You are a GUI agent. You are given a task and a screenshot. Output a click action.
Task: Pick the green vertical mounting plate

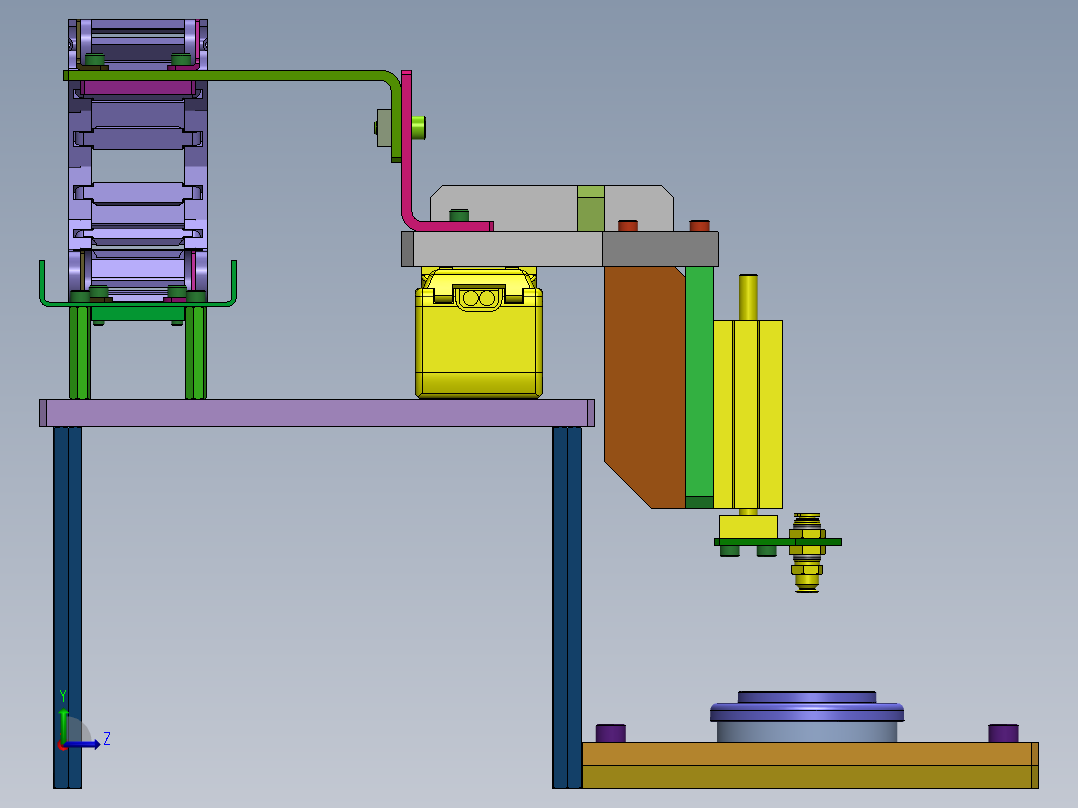pos(699,387)
